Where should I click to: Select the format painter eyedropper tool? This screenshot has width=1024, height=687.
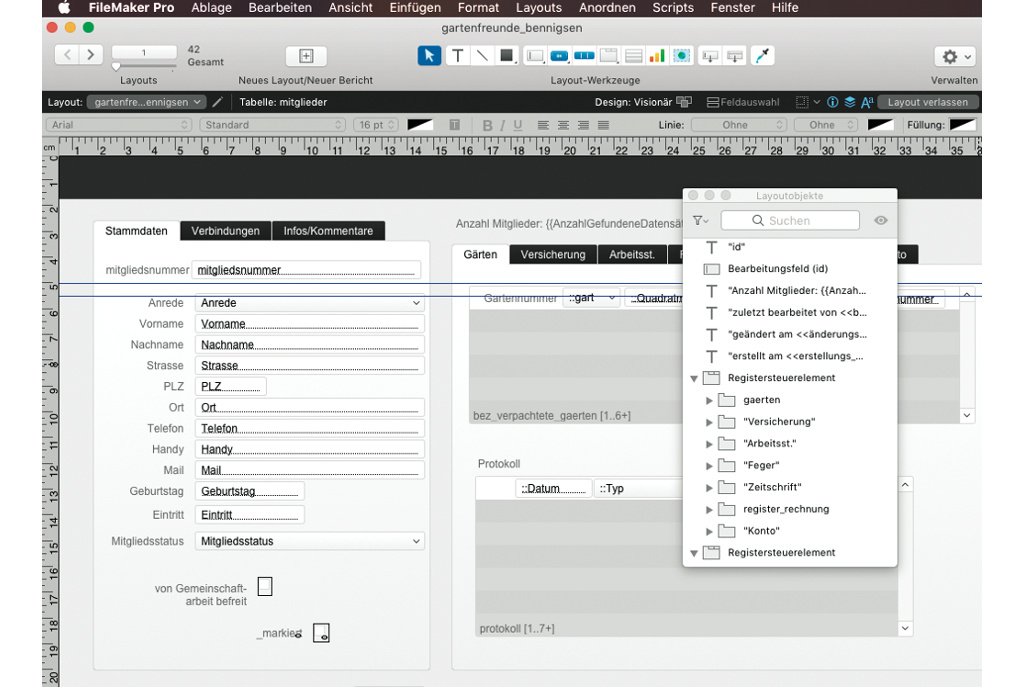pyautogui.click(x=763, y=56)
